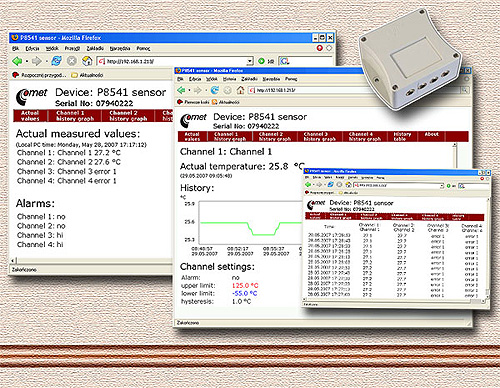Click Home icon in middle Firefox window

pos(240,90)
